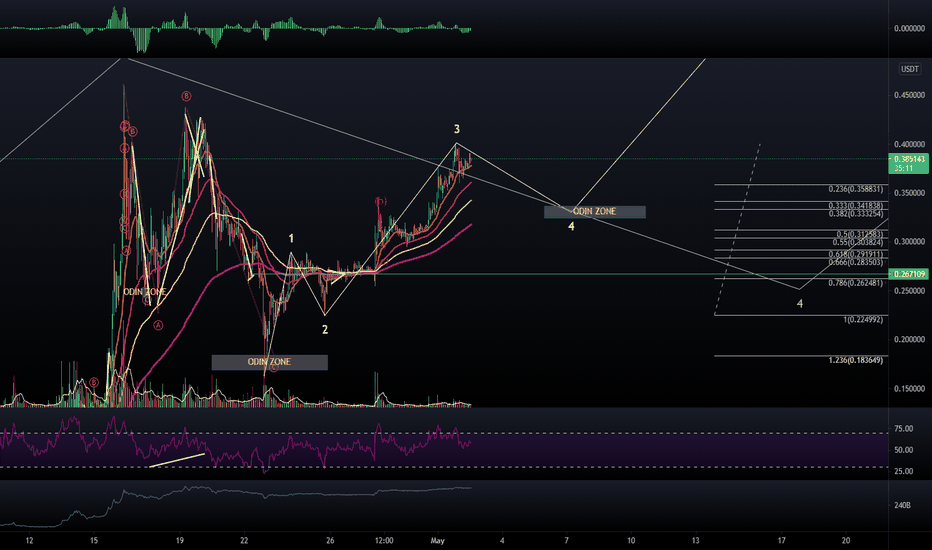Click the 0.000000 oscillator scale label

tap(909, 29)
